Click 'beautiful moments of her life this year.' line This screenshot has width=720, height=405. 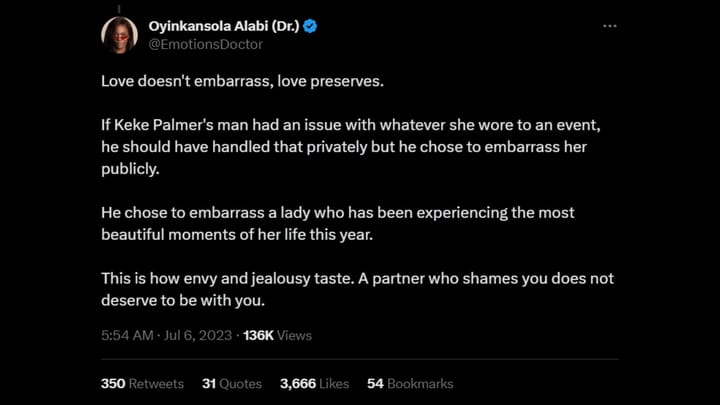click(x=237, y=235)
